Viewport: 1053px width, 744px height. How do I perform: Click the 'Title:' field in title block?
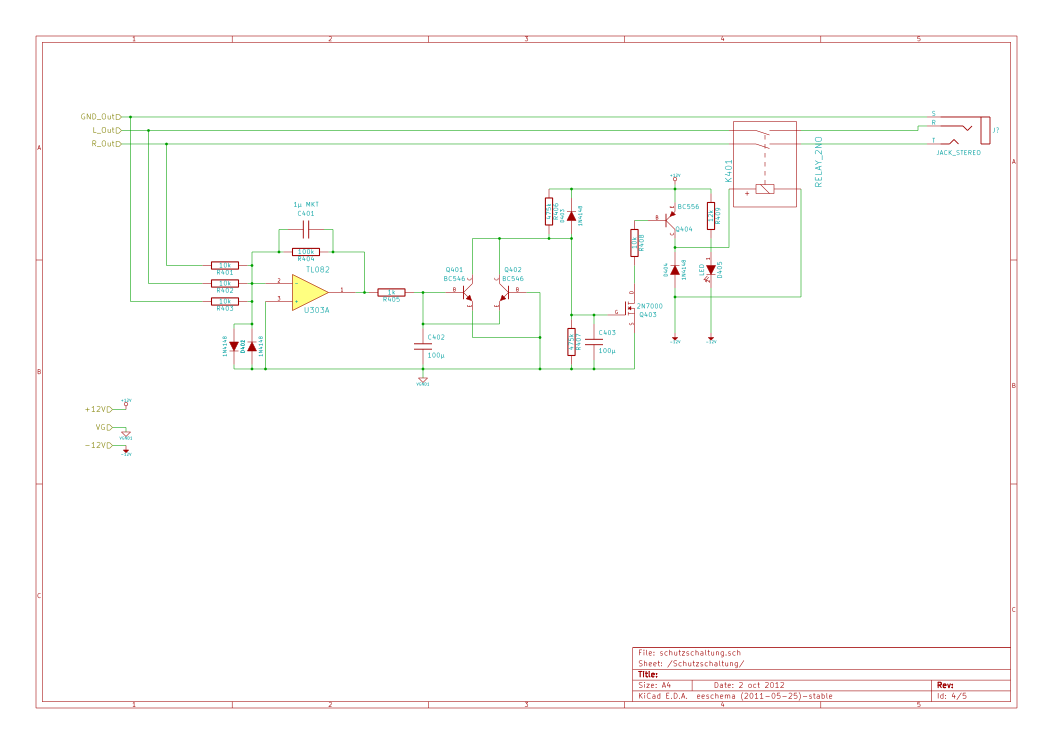pos(648,674)
